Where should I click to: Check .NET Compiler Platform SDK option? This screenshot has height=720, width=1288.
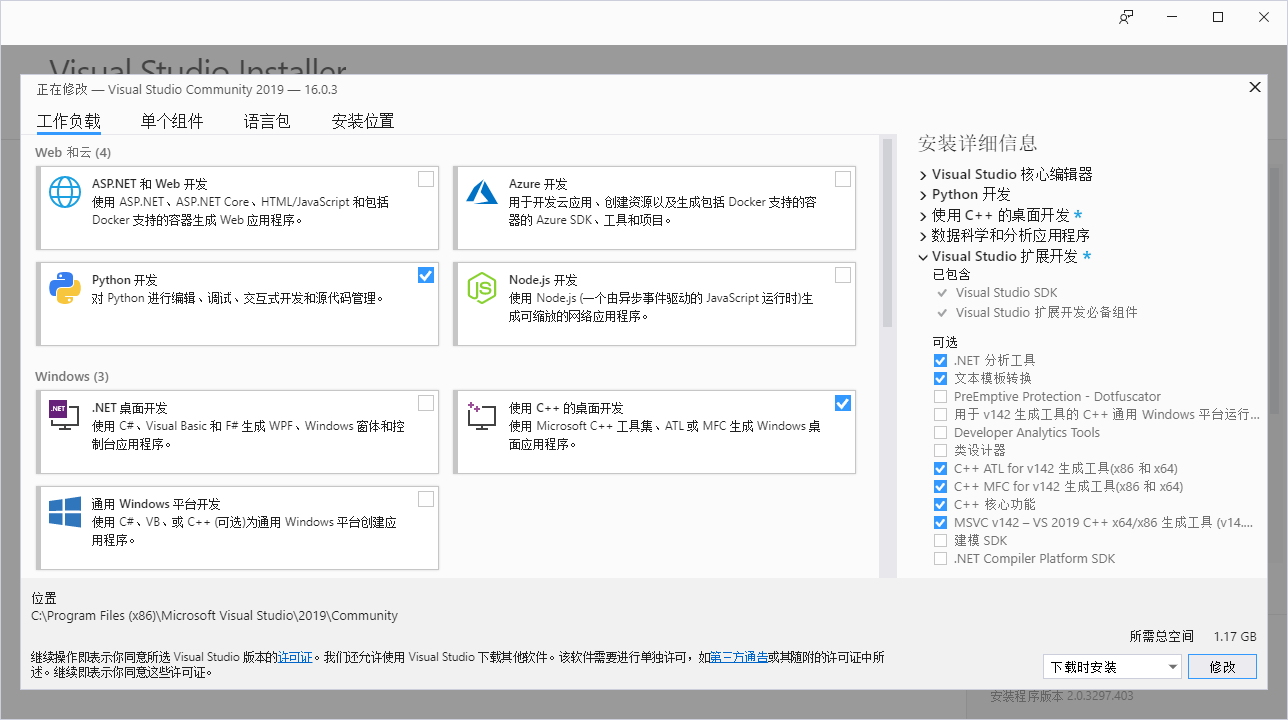[x=940, y=558]
